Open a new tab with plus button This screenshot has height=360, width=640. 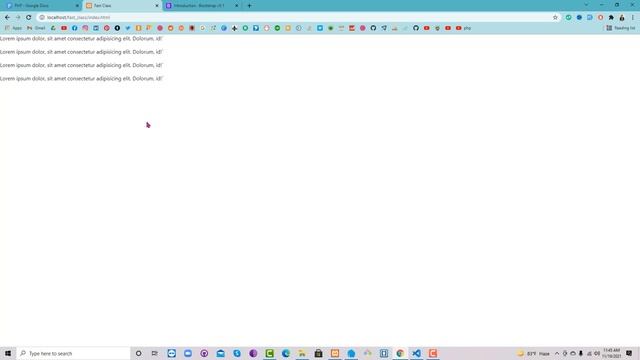249,6
